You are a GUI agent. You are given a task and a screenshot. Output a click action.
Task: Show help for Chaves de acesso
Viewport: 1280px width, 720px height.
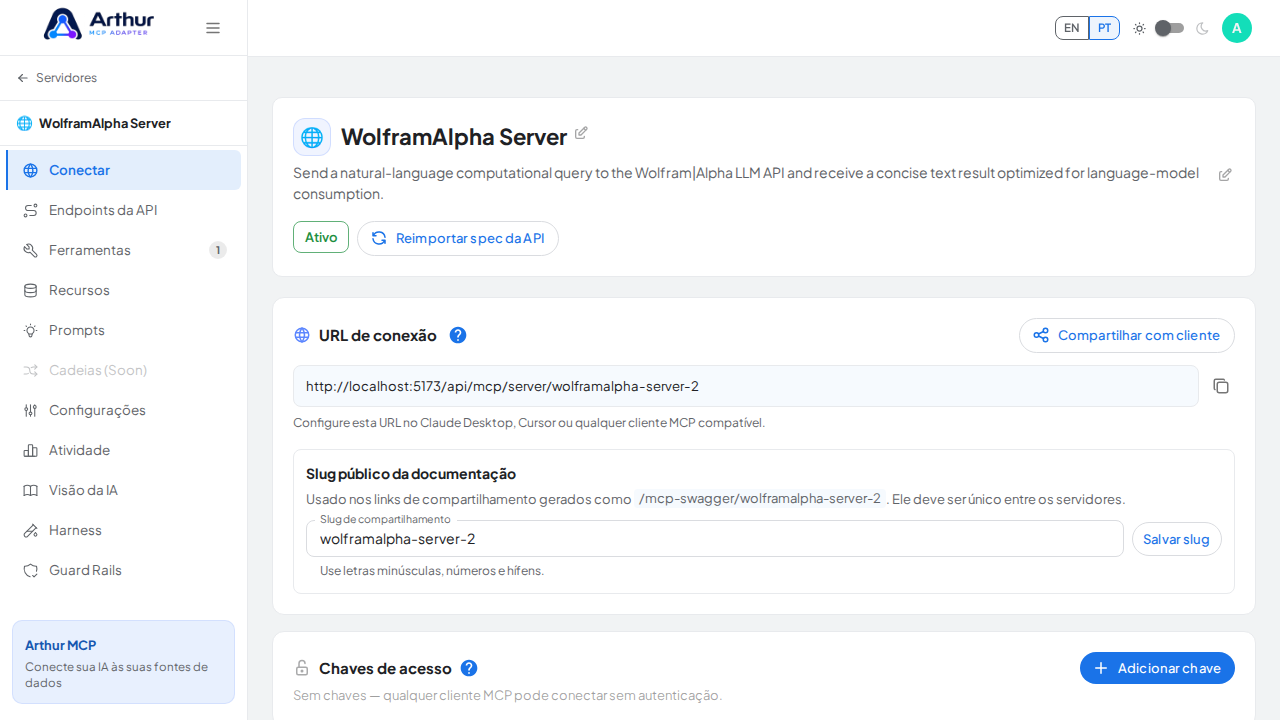[469, 668]
